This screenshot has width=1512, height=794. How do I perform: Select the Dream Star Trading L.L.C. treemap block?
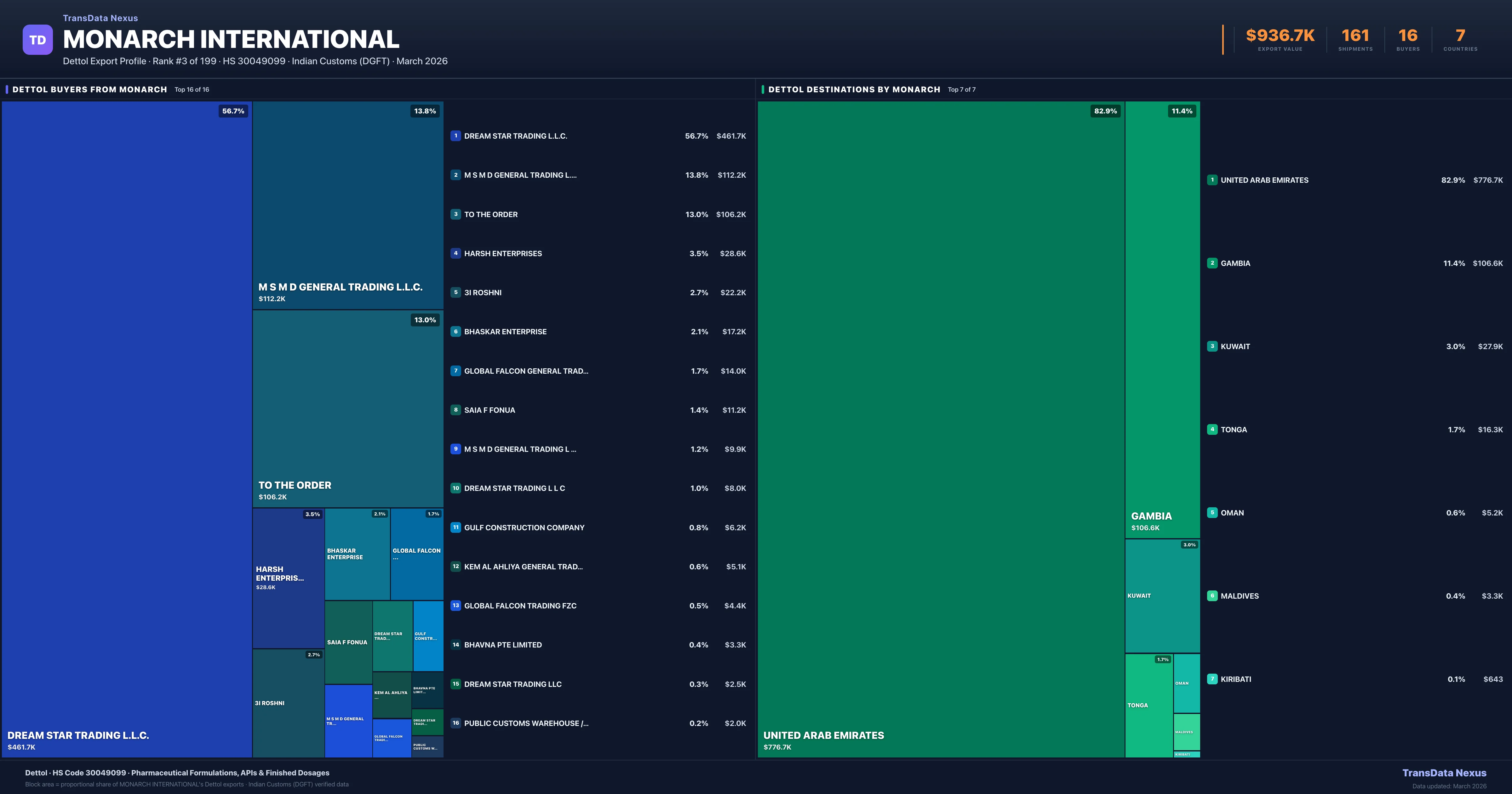(x=126, y=429)
